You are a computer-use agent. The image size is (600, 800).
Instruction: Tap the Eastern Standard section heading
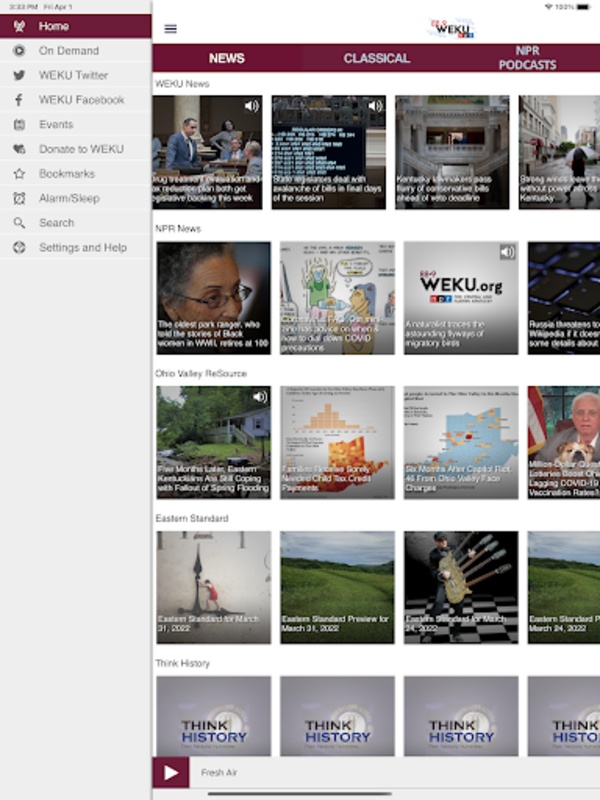click(192, 518)
